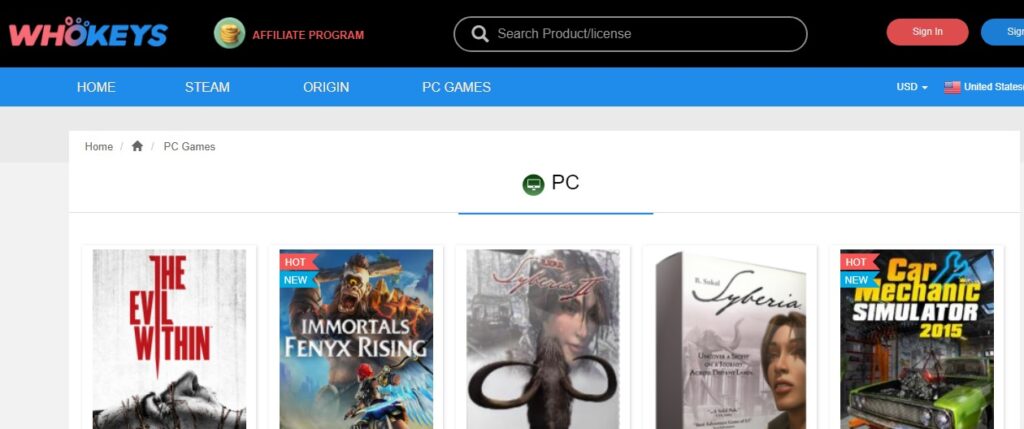
Task: Click the NEW badge on Car Mechanic Simulator
Action: [856, 280]
